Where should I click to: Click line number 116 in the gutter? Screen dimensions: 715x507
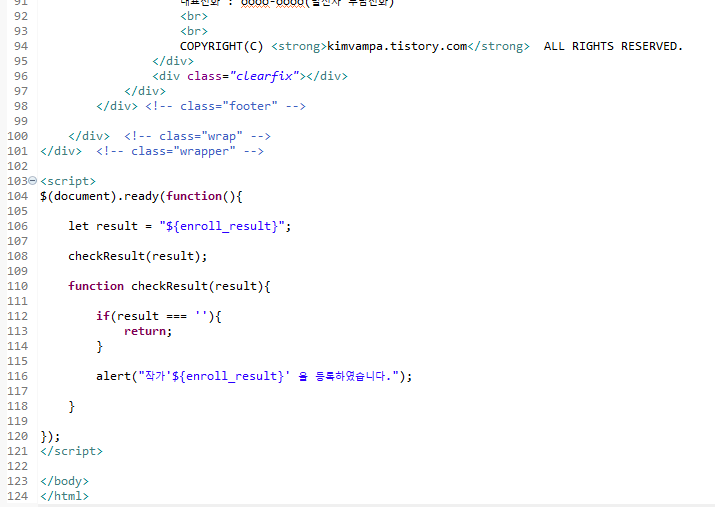(17, 376)
